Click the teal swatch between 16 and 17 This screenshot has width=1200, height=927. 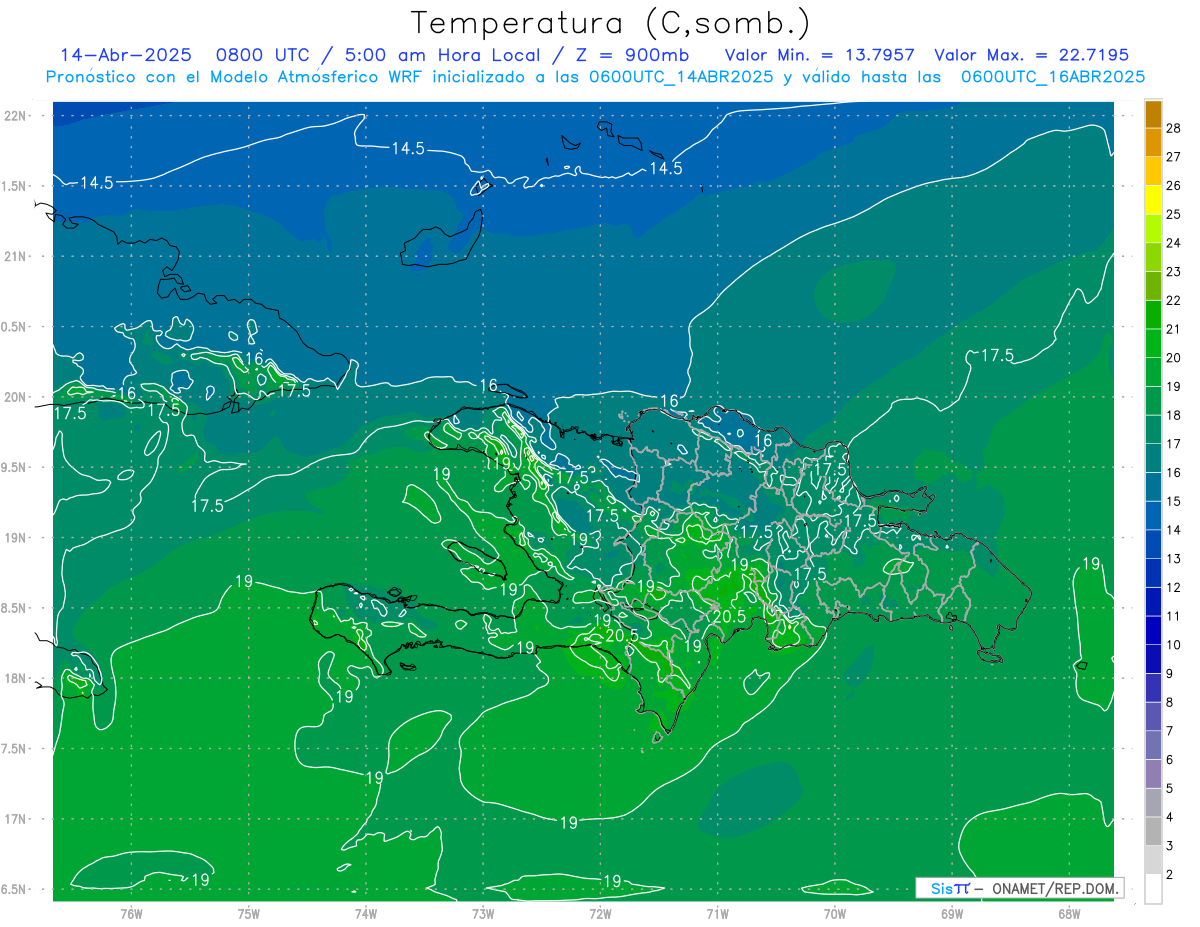[x=1153, y=458]
